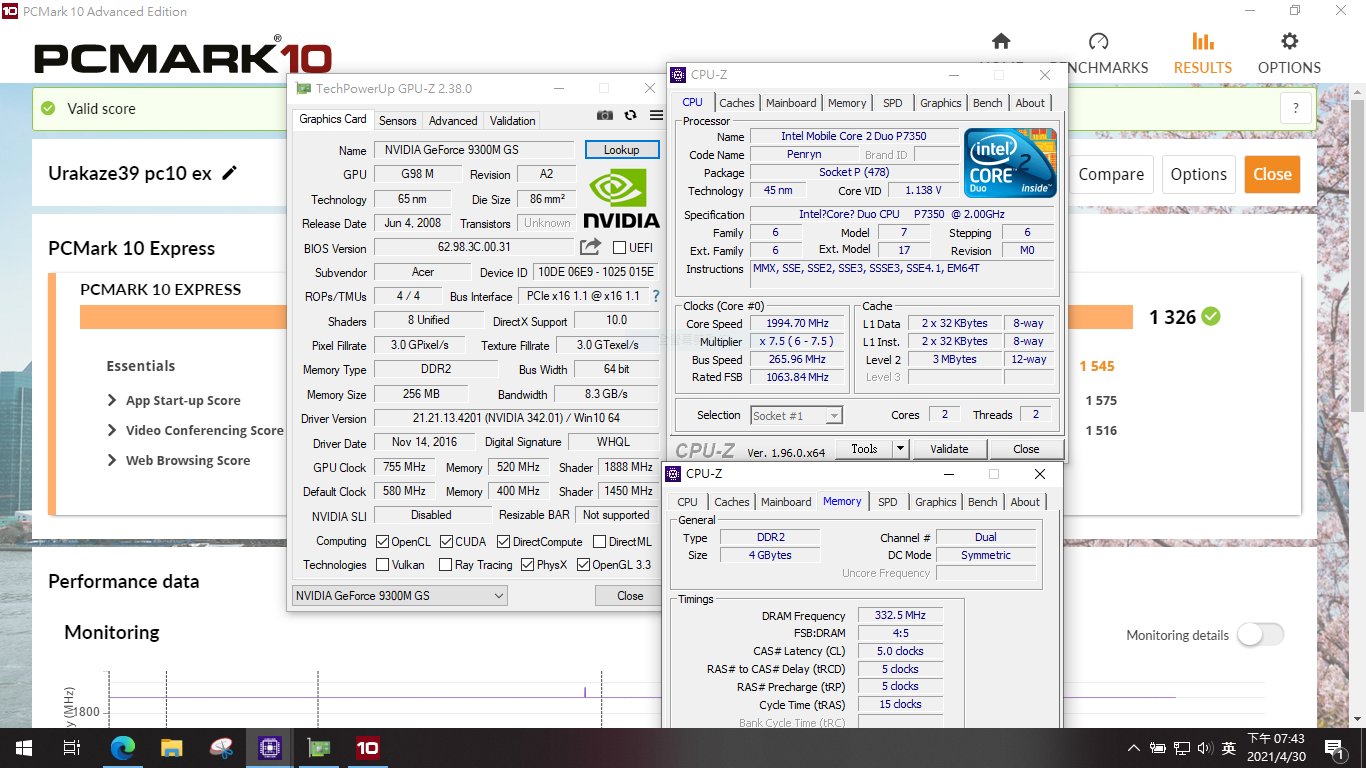This screenshot has height=768, width=1366.
Task: Edit result name with pencil icon
Action: tap(230, 173)
